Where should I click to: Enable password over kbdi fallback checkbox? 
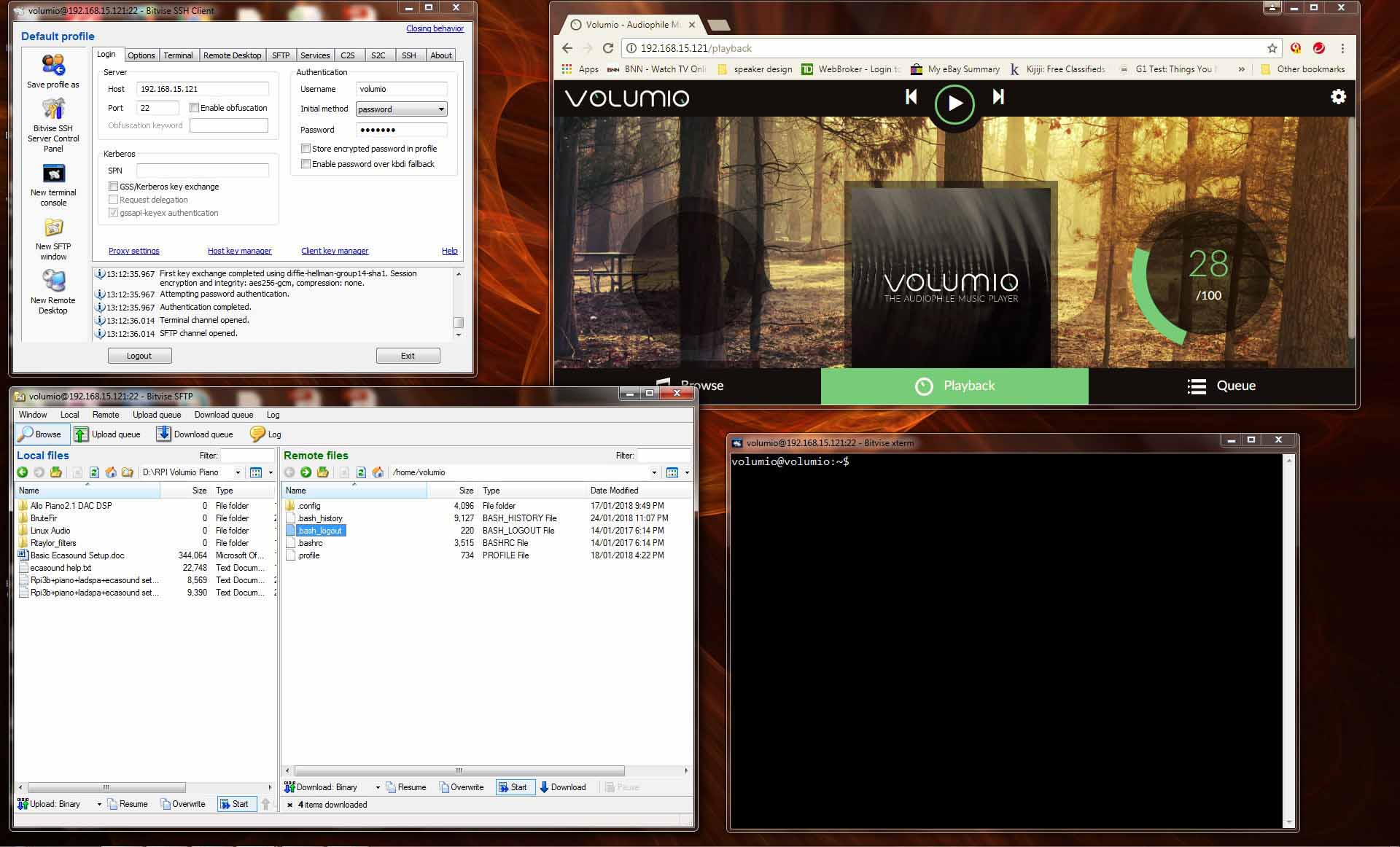pyautogui.click(x=306, y=164)
